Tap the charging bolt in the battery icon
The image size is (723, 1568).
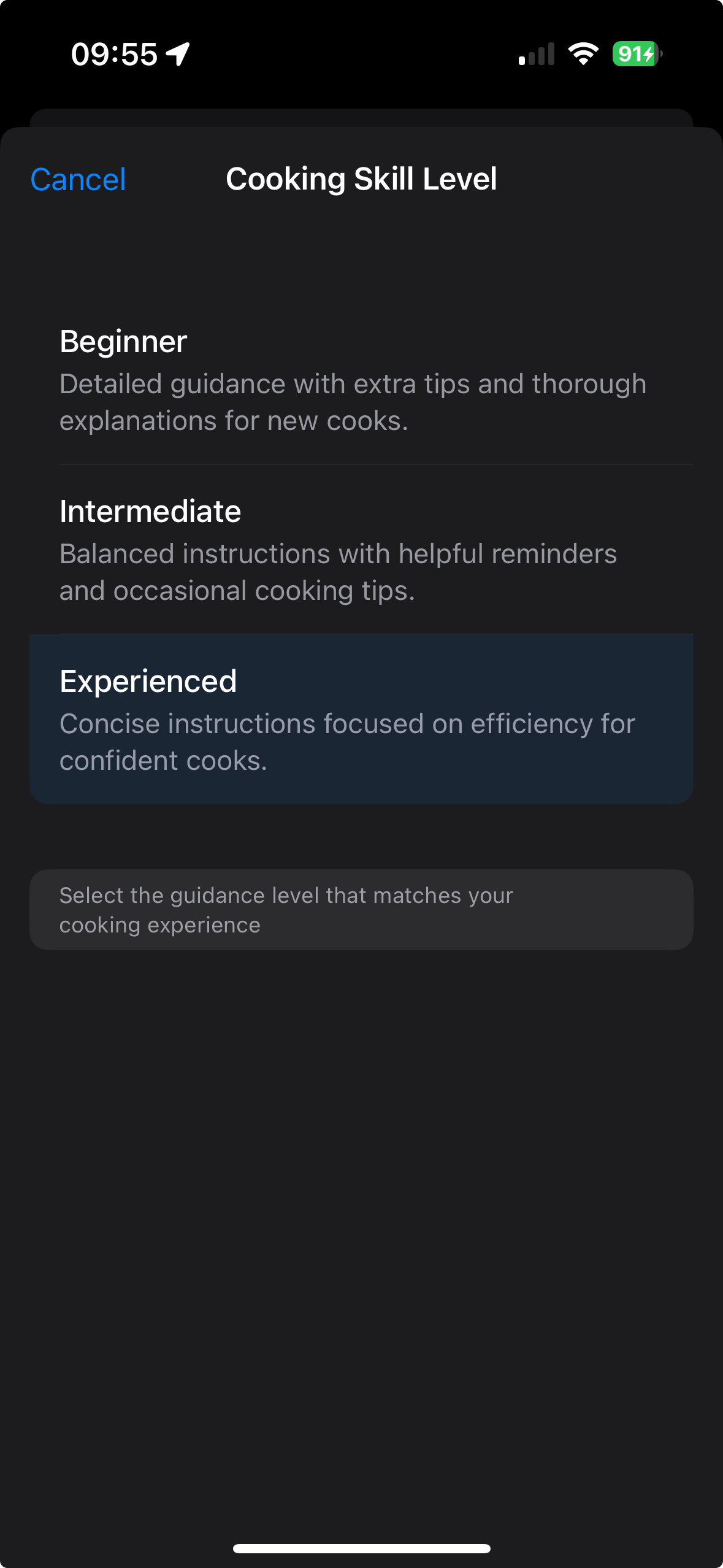click(649, 54)
